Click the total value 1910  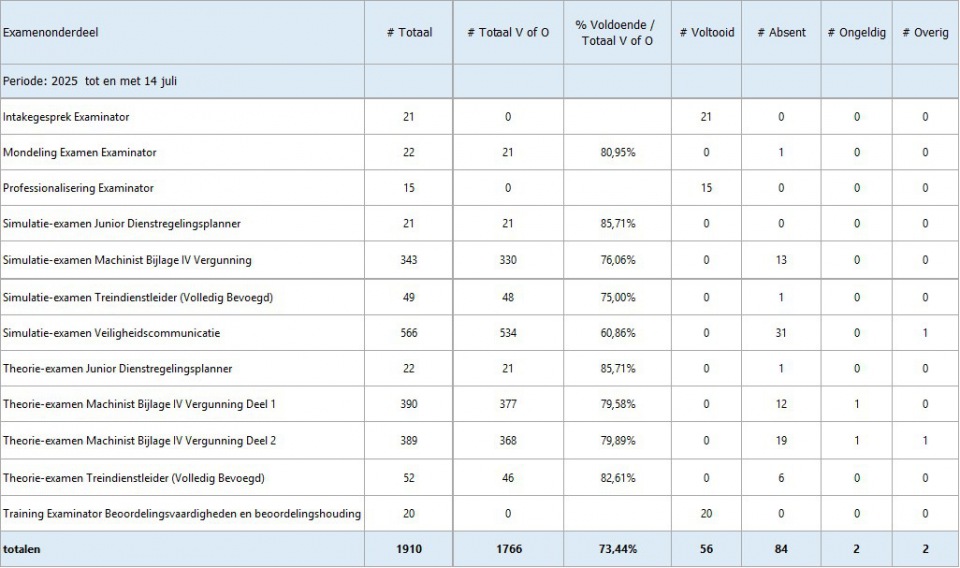409,549
